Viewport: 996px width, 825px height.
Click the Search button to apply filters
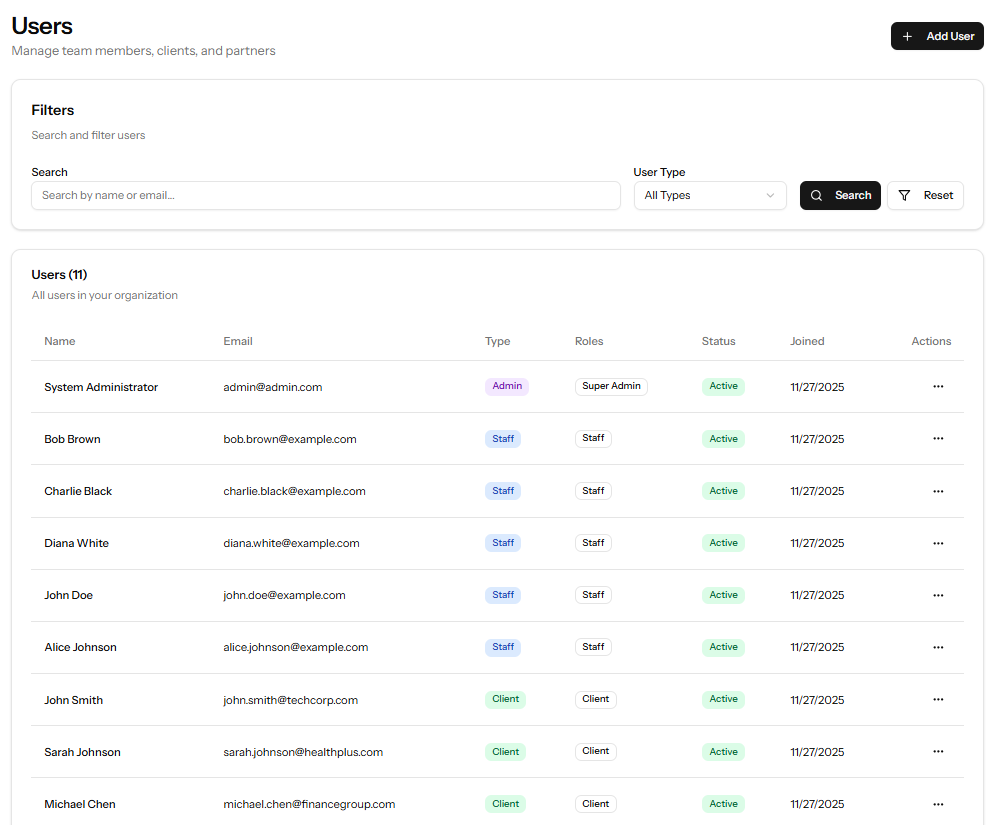coord(840,195)
